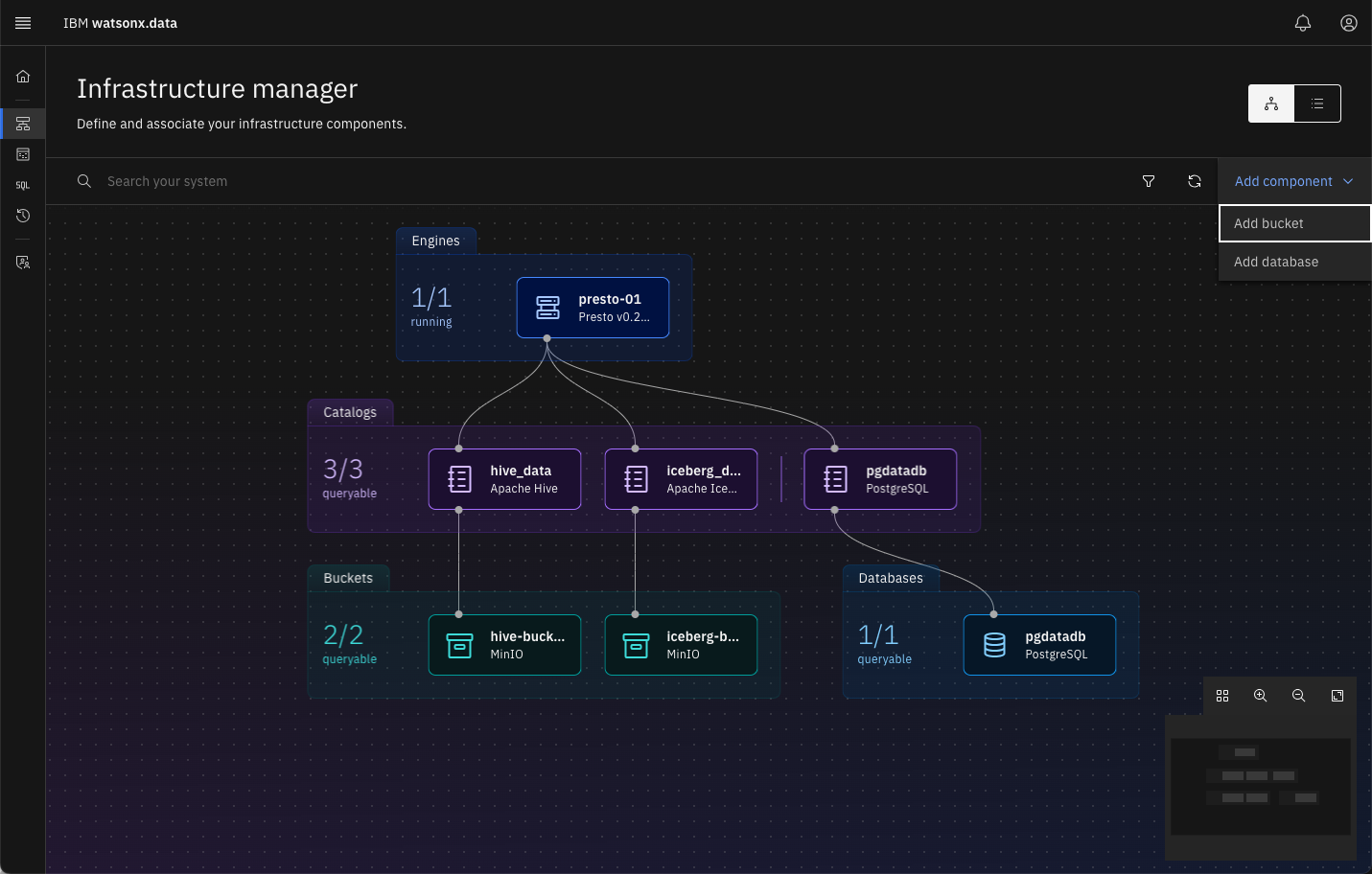Auto-arrange the canvas layout
The image size is (1372, 874).
(x=1222, y=696)
